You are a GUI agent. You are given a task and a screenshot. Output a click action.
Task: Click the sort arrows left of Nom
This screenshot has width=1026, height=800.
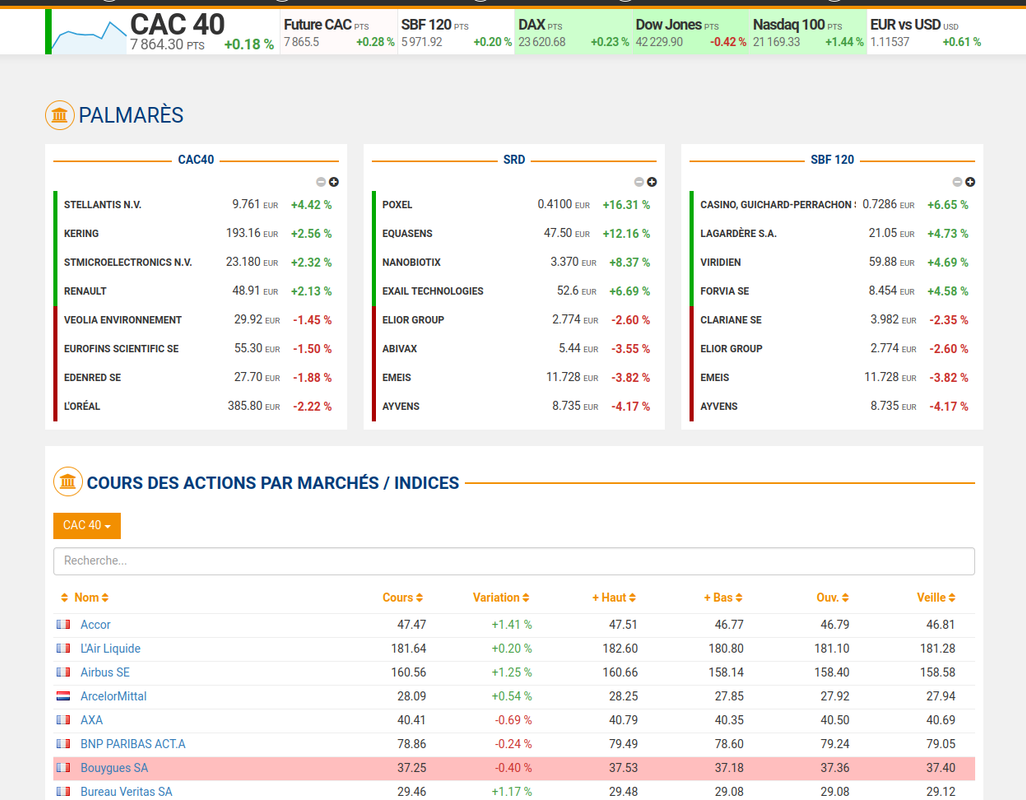(64, 597)
